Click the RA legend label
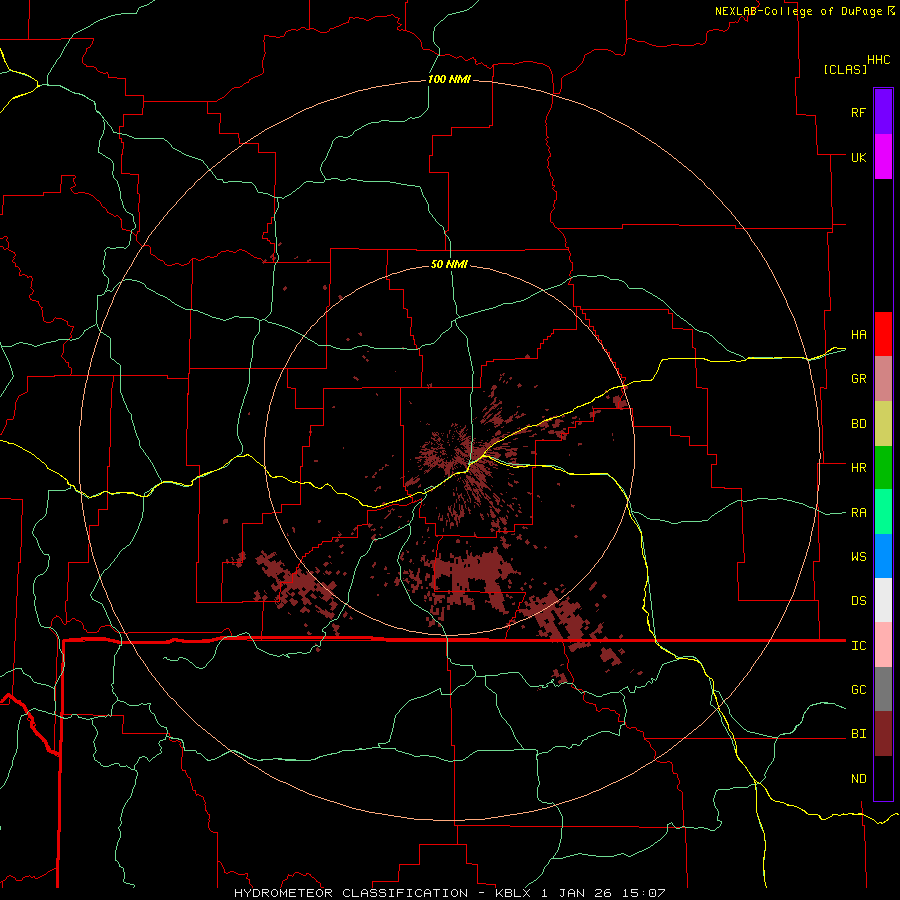Image resolution: width=900 pixels, height=900 pixels. 859,513
